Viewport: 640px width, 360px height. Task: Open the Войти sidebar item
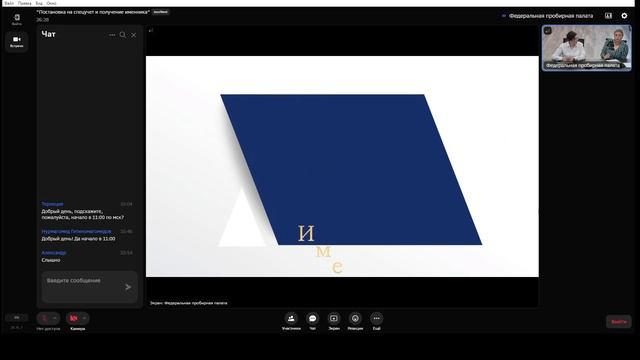(x=17, y=20)
